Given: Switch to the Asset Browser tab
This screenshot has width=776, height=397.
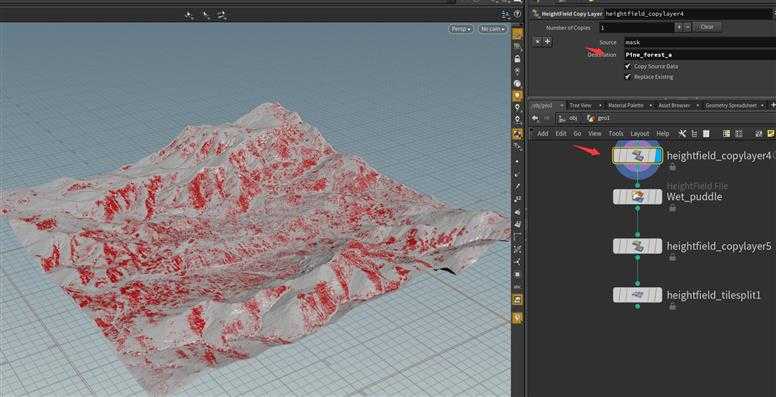Looking at the screenshot, I should pos(674,105).
